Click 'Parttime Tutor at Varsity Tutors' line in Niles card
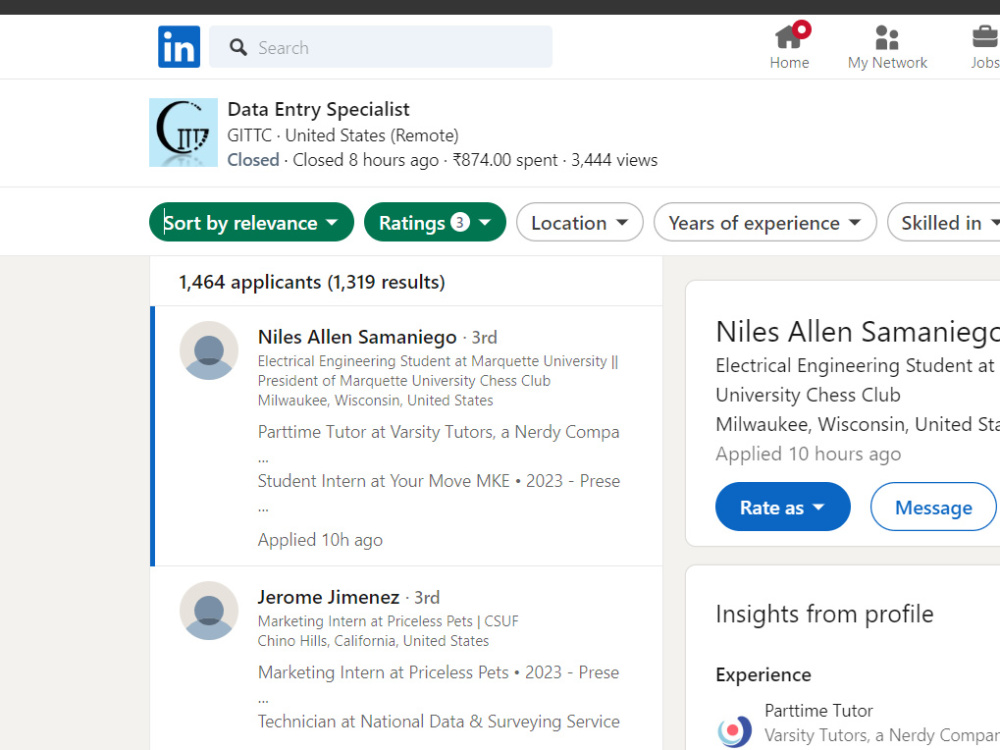Viewport: 1000px width, 750px height. (438, 432)
